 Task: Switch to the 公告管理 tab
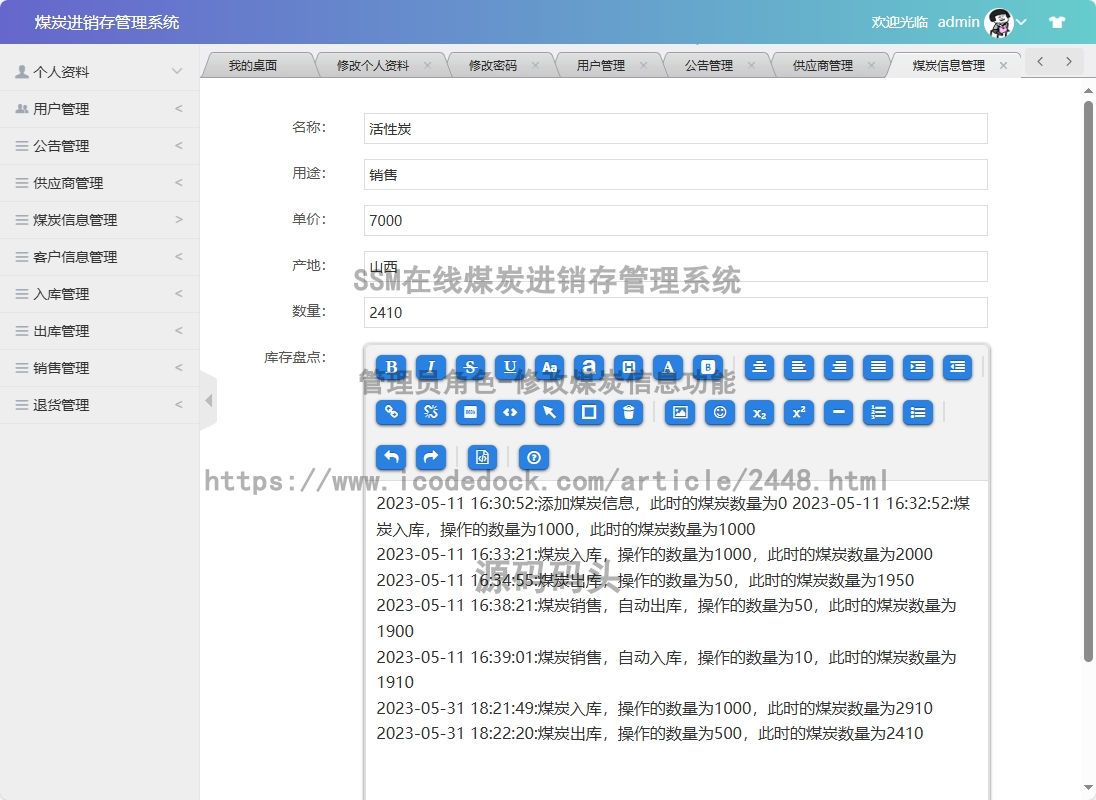[709, 66]
